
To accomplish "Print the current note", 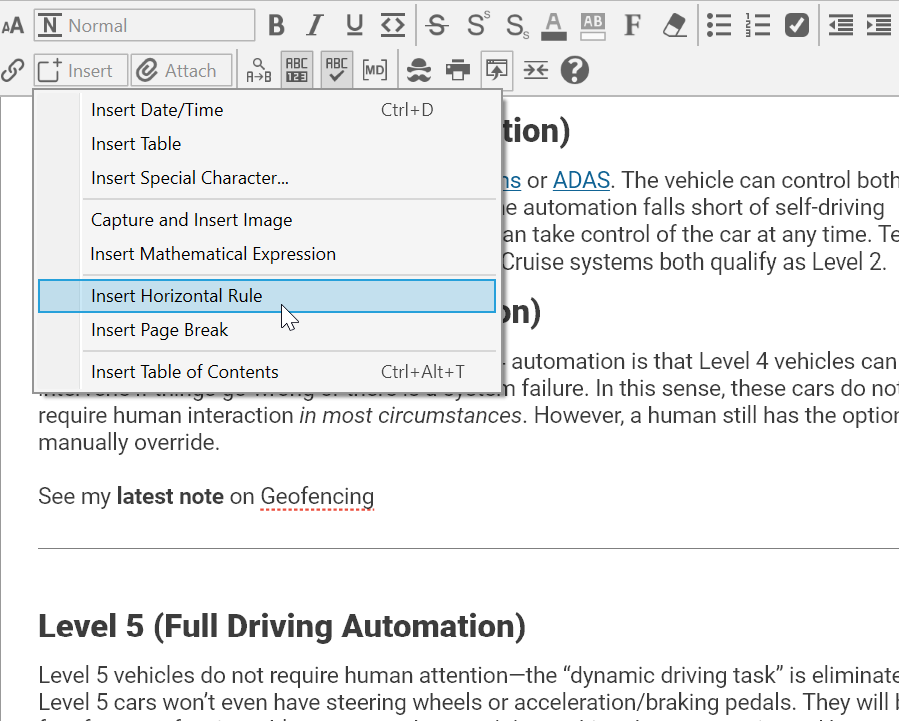I will (458, 70).
